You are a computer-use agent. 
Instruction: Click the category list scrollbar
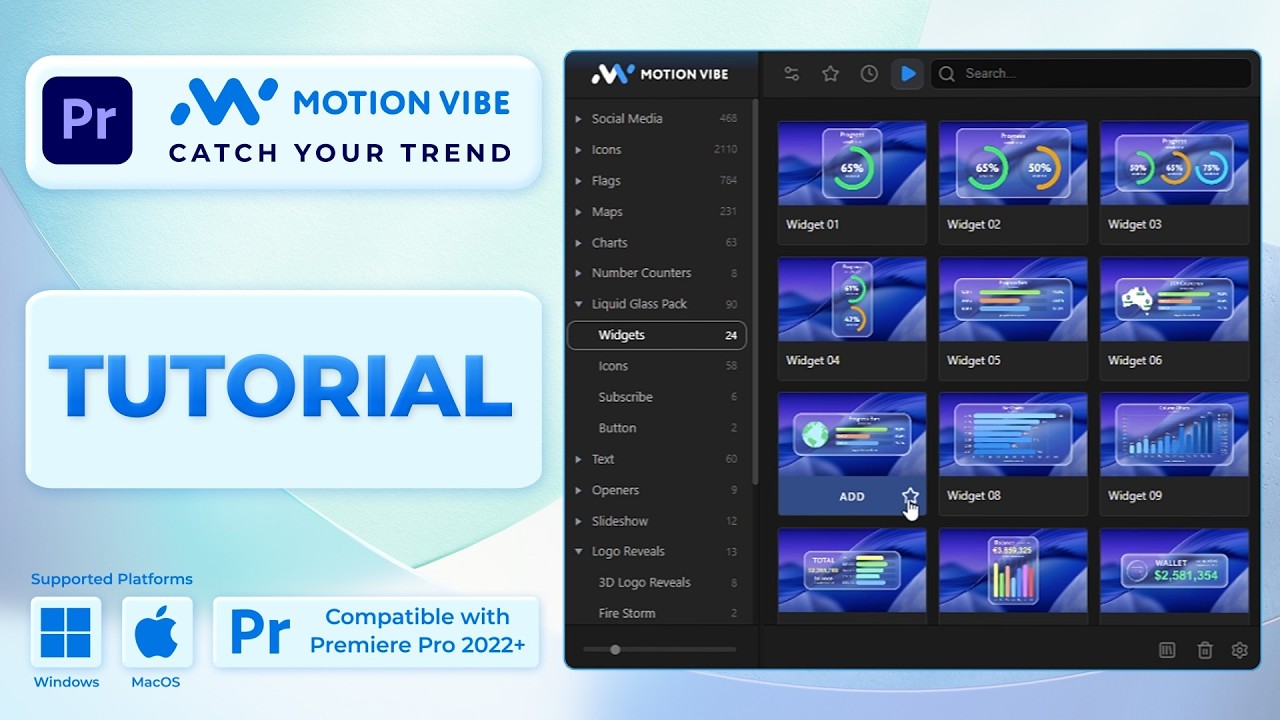[755, 292]
